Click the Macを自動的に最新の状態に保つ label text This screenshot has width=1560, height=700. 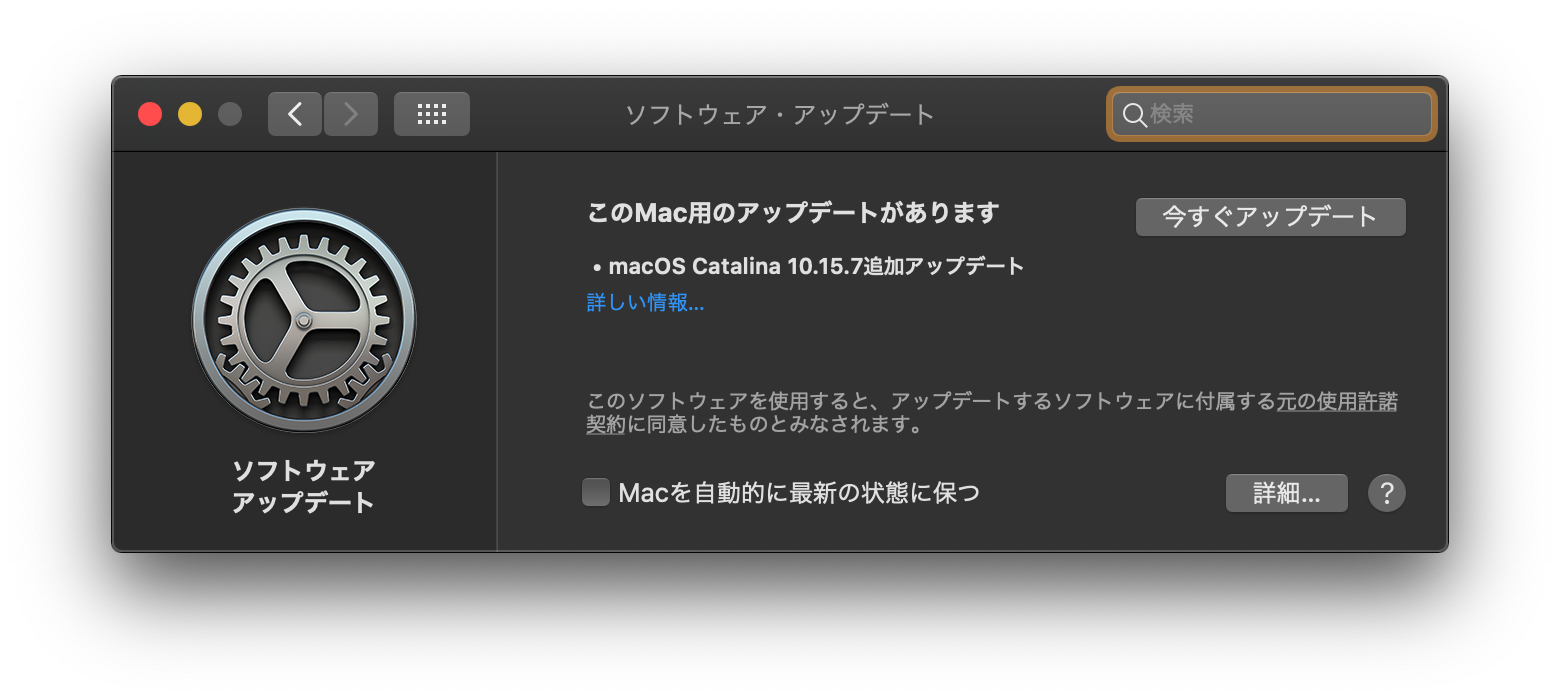(799, 492)
